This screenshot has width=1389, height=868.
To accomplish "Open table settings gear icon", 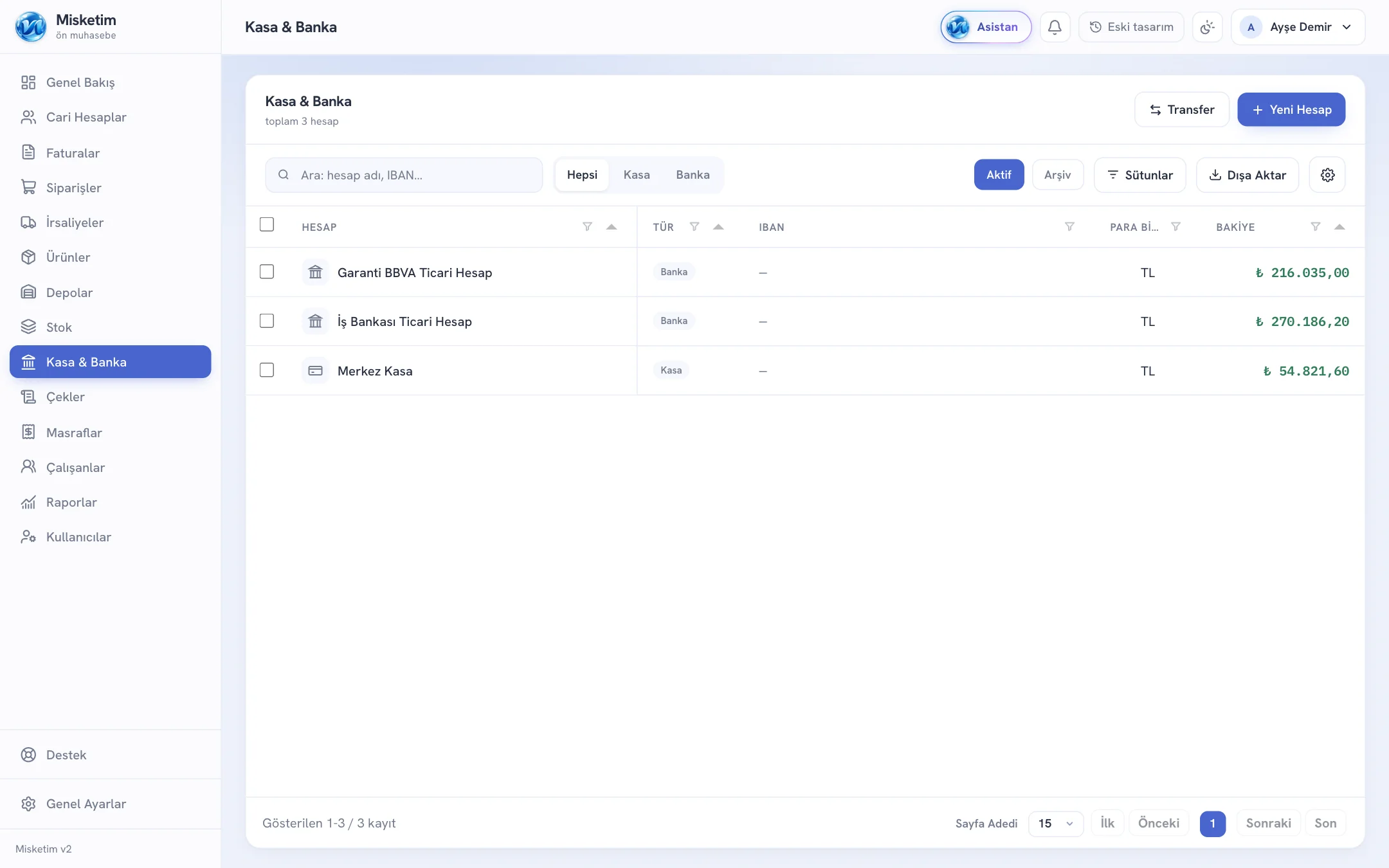I will (1327, 175).
